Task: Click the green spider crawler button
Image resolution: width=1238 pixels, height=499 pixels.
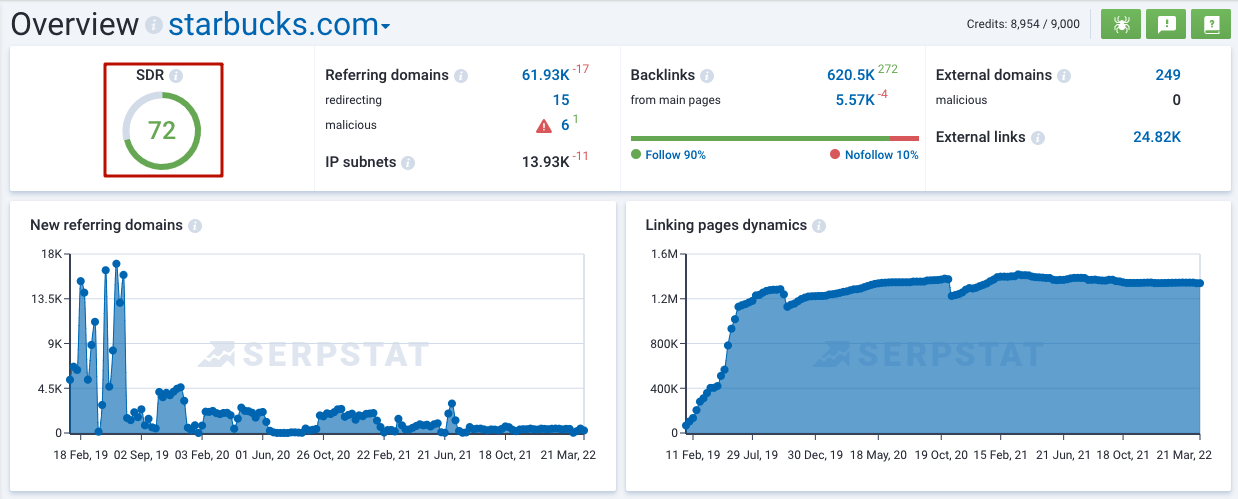Action: [x=1121, y=24]
